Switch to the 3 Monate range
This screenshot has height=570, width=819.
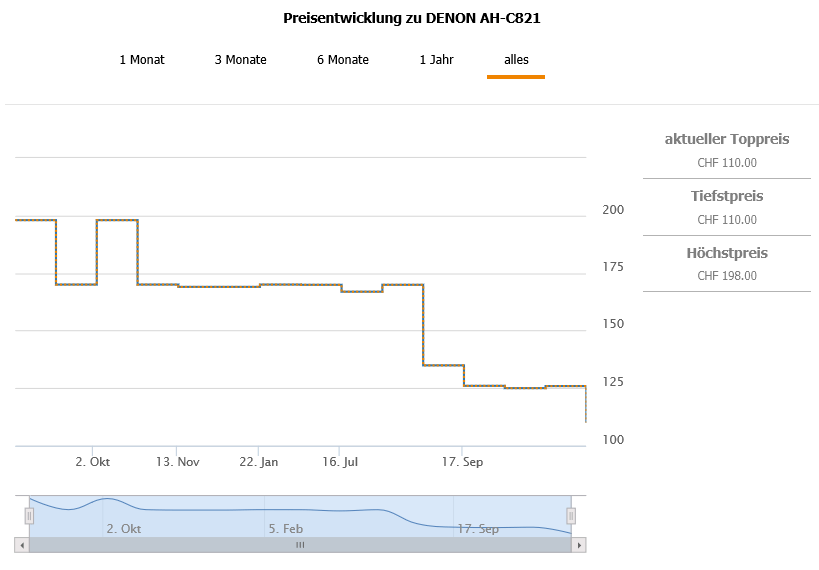240,60
